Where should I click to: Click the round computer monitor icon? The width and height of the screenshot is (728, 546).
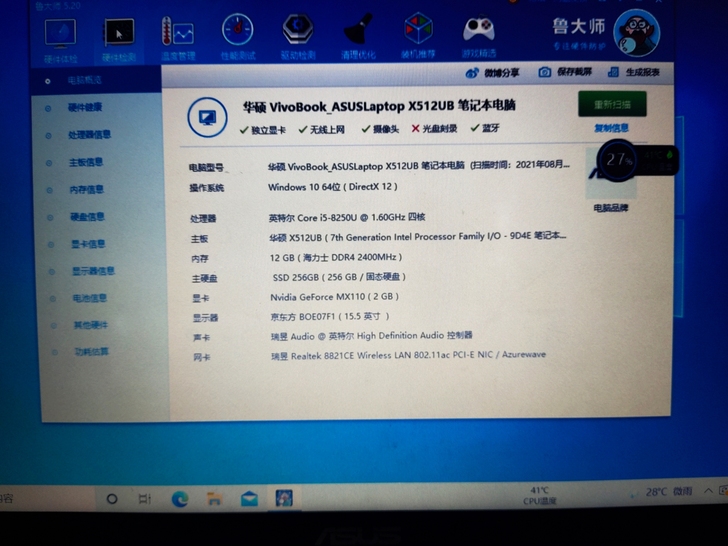coord(207,117)
